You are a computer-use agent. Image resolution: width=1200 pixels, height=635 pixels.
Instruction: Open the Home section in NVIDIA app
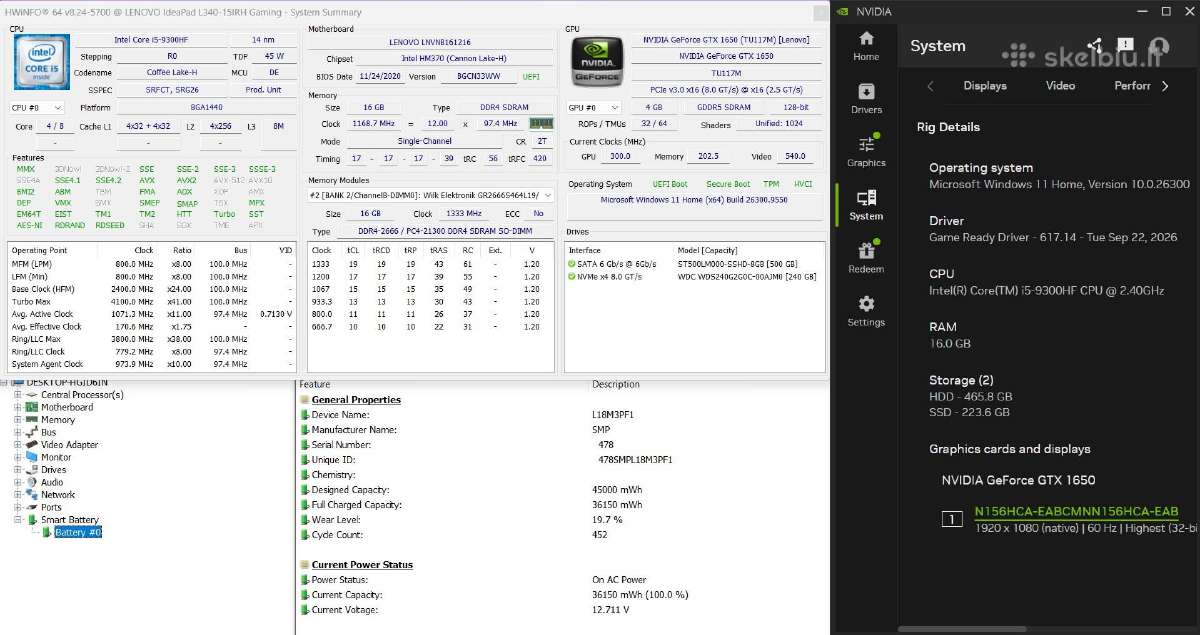[x=866, y=45]
